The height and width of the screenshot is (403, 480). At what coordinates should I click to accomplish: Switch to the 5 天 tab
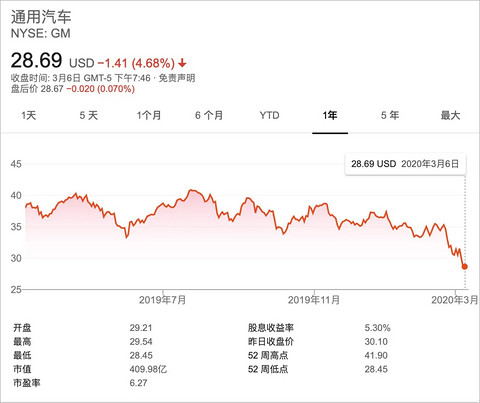89,115
